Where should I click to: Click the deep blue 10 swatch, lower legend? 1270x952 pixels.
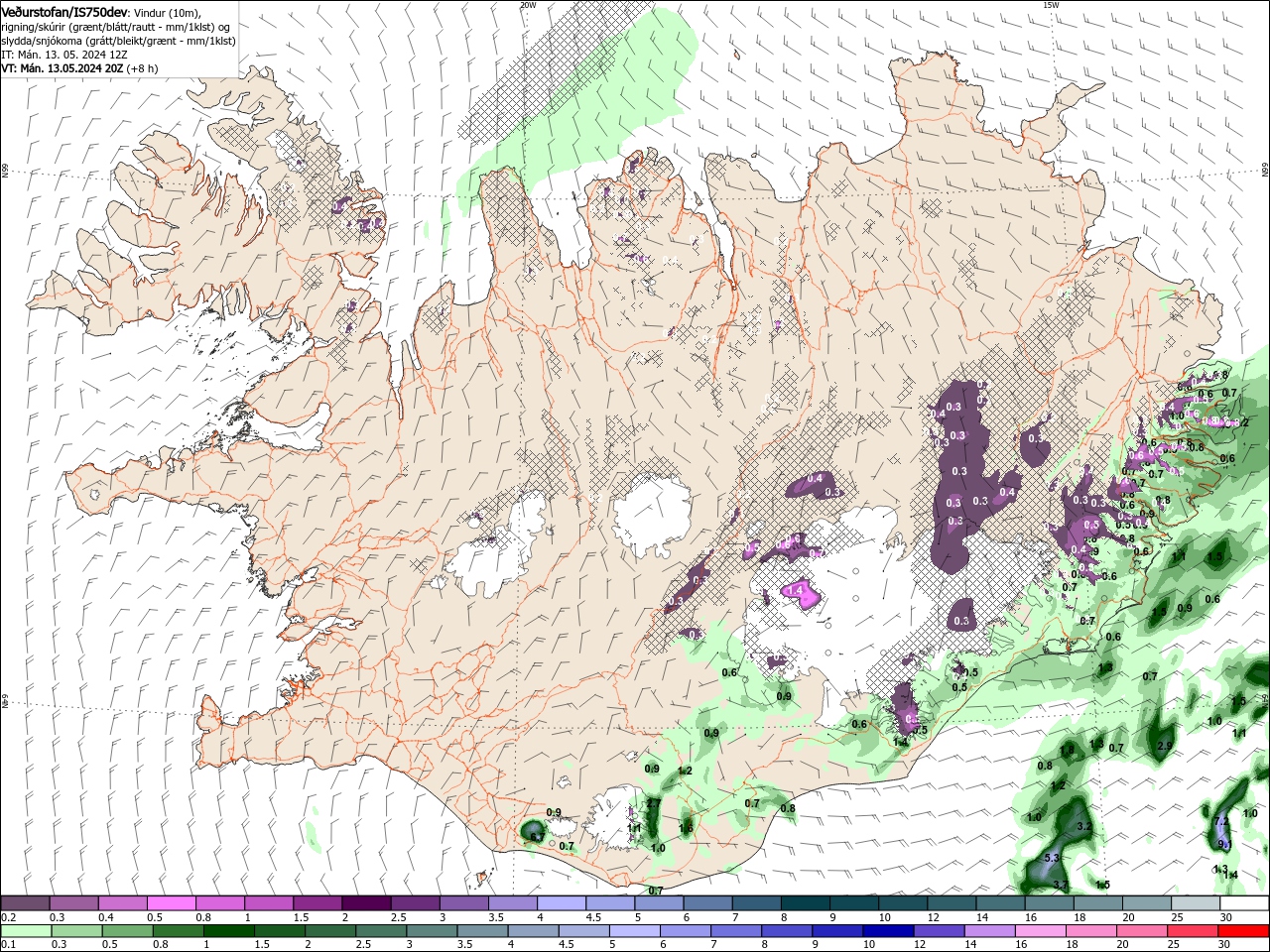point(887,931)
